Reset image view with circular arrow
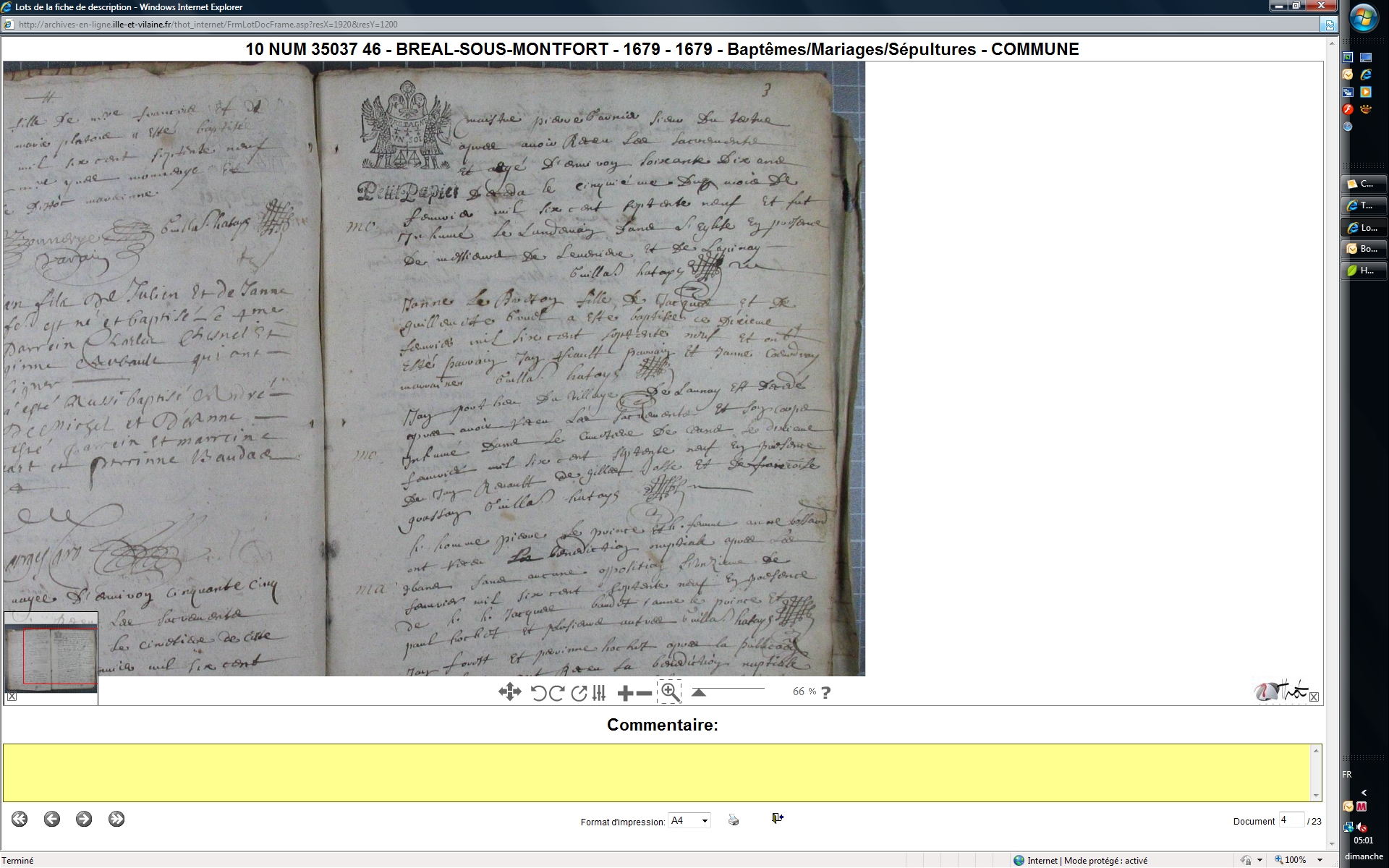 pos(578,693)
